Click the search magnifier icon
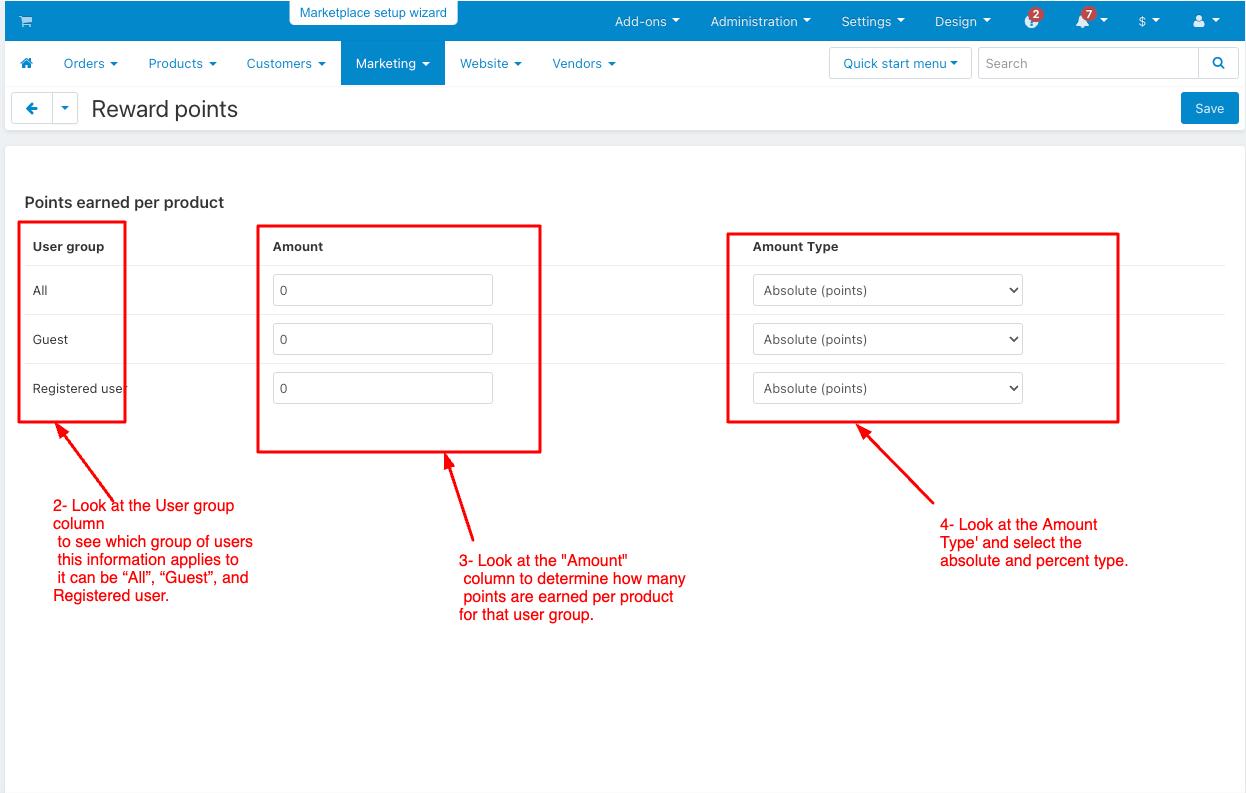Screen dimensions: 1246x793 tap(1218, 63)
